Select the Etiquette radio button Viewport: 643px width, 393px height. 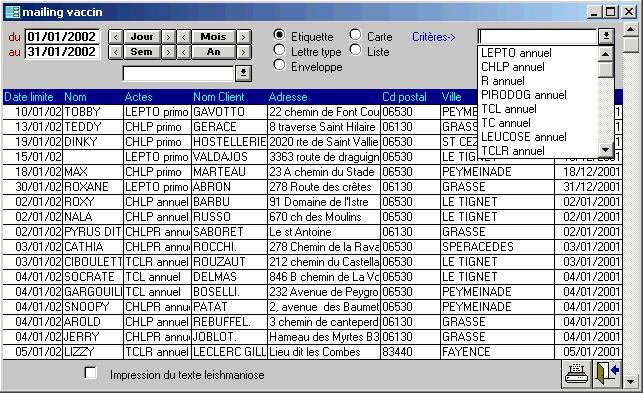279,35
